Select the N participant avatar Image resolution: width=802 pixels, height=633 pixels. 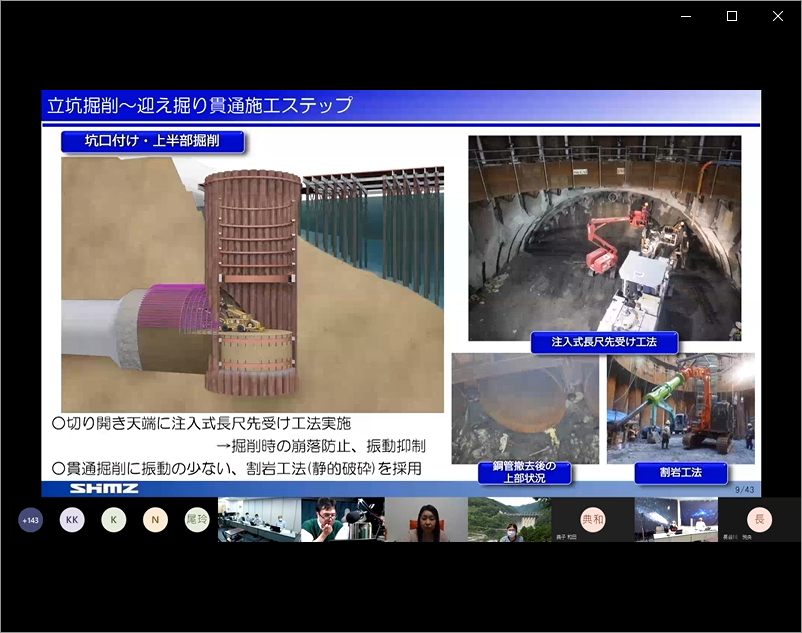tap(155, 520)
